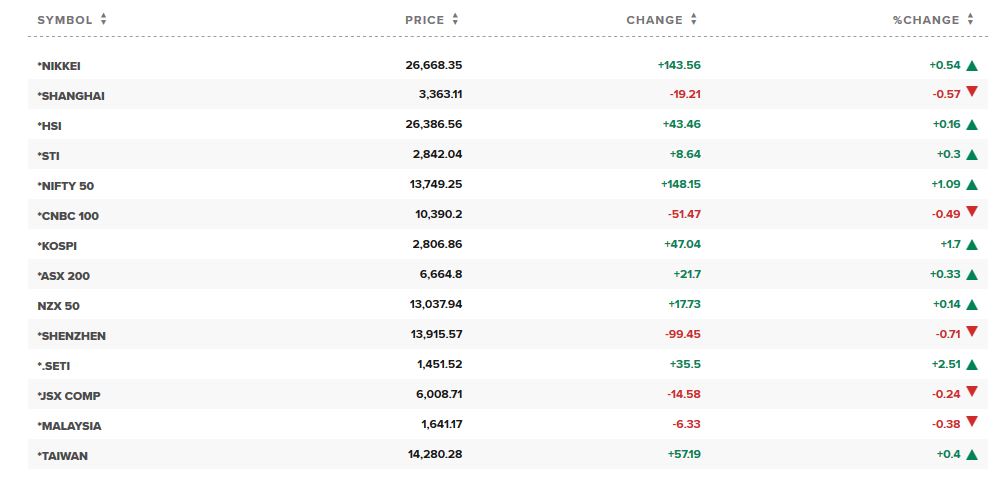Click NIKKEI change value +143.56
This screenshot has height=500, width=1008.
(x=679, y=65)
